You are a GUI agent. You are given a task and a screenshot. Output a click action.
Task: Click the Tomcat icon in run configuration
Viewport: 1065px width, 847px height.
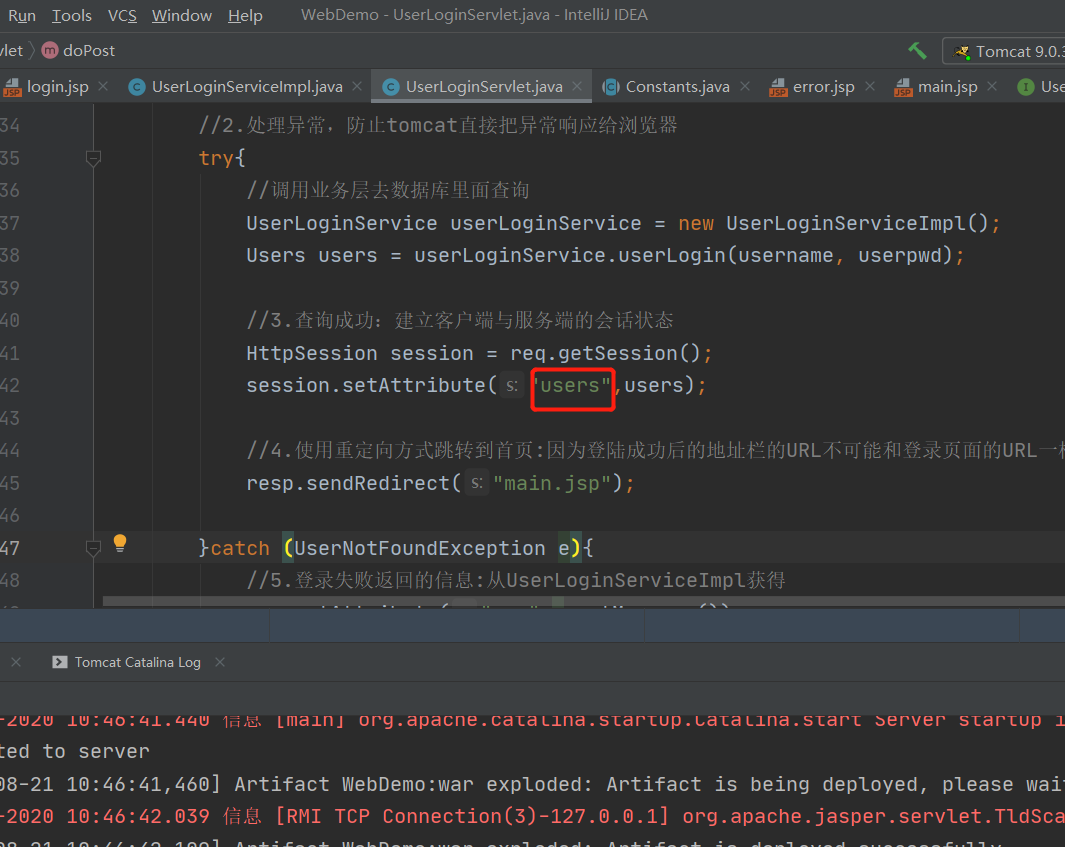click(x=961, y=52)
